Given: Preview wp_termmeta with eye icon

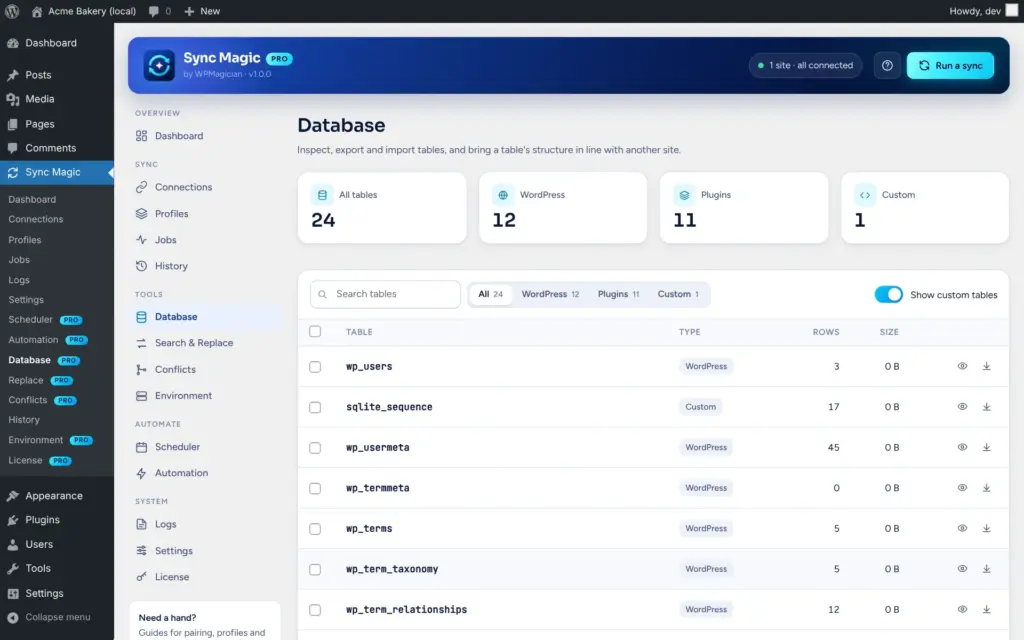Looking at the screenshot, I should 962,488.
